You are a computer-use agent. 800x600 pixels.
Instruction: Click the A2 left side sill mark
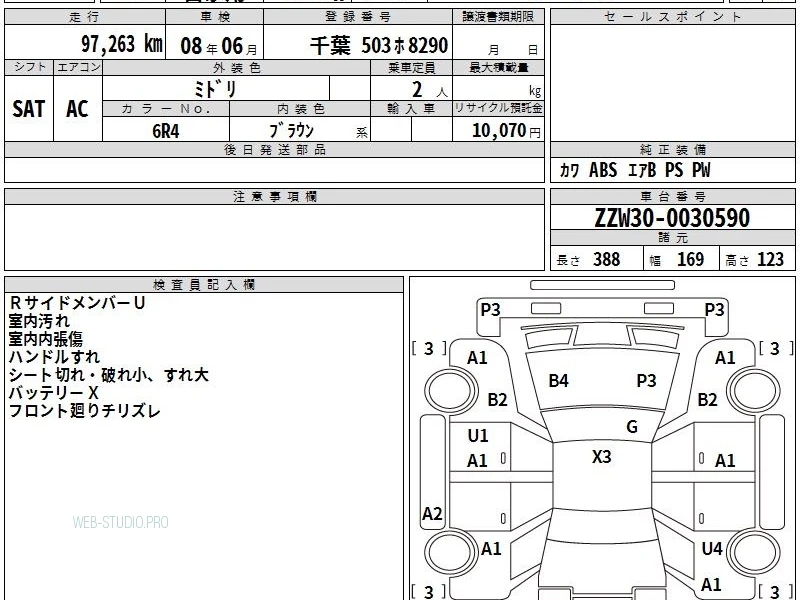[432, 513]
